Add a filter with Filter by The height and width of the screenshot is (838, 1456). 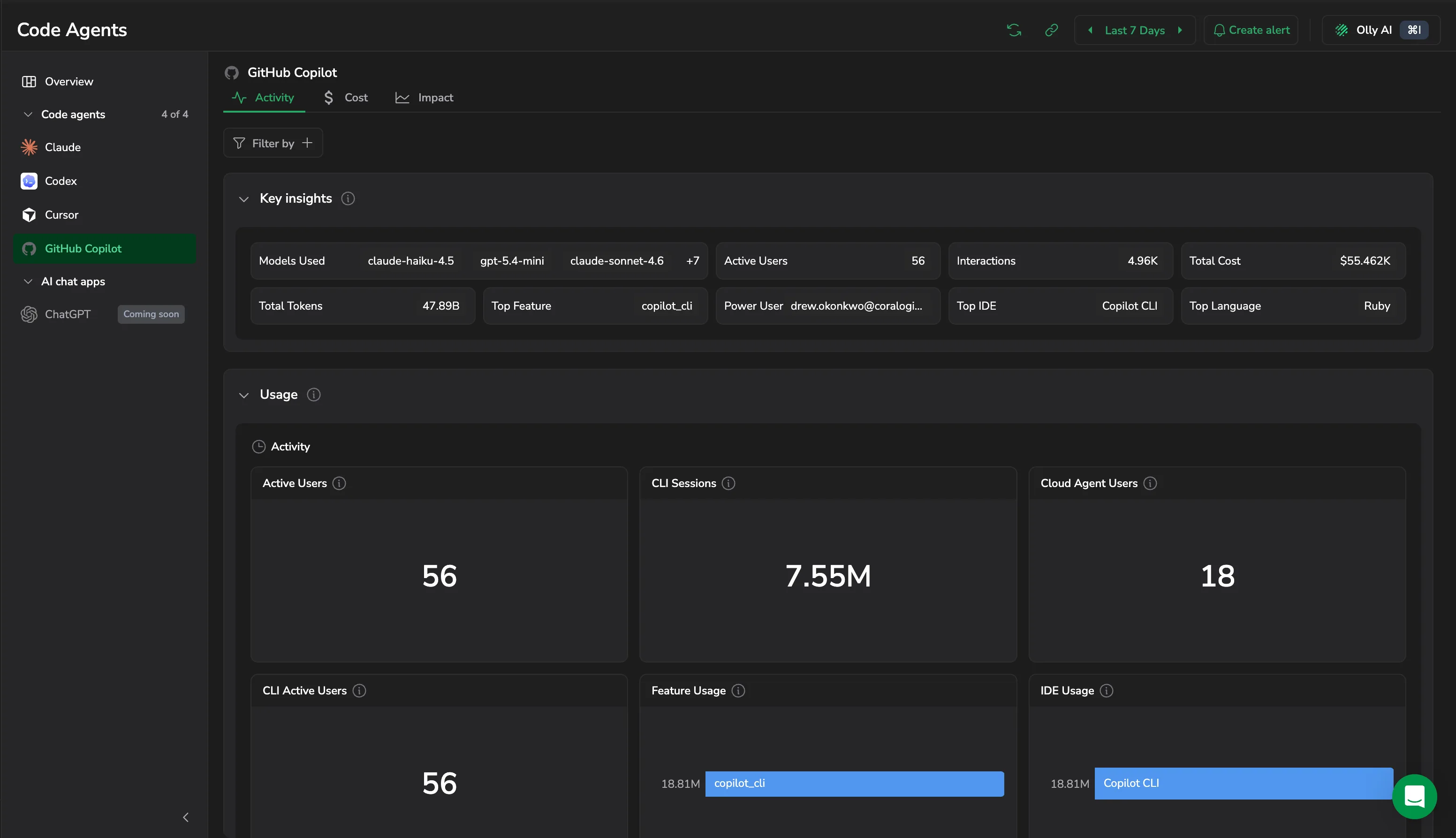point(273,143)
